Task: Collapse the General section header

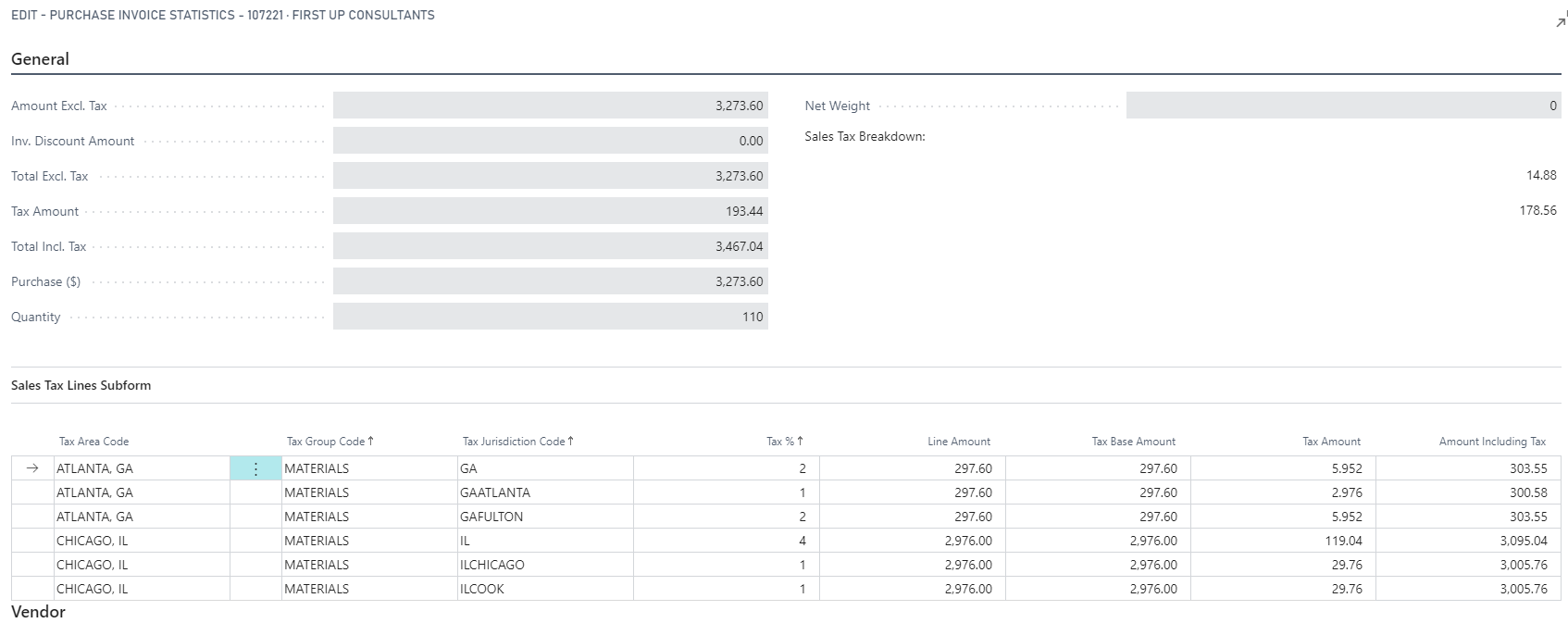Action: (x=40, y=59)
